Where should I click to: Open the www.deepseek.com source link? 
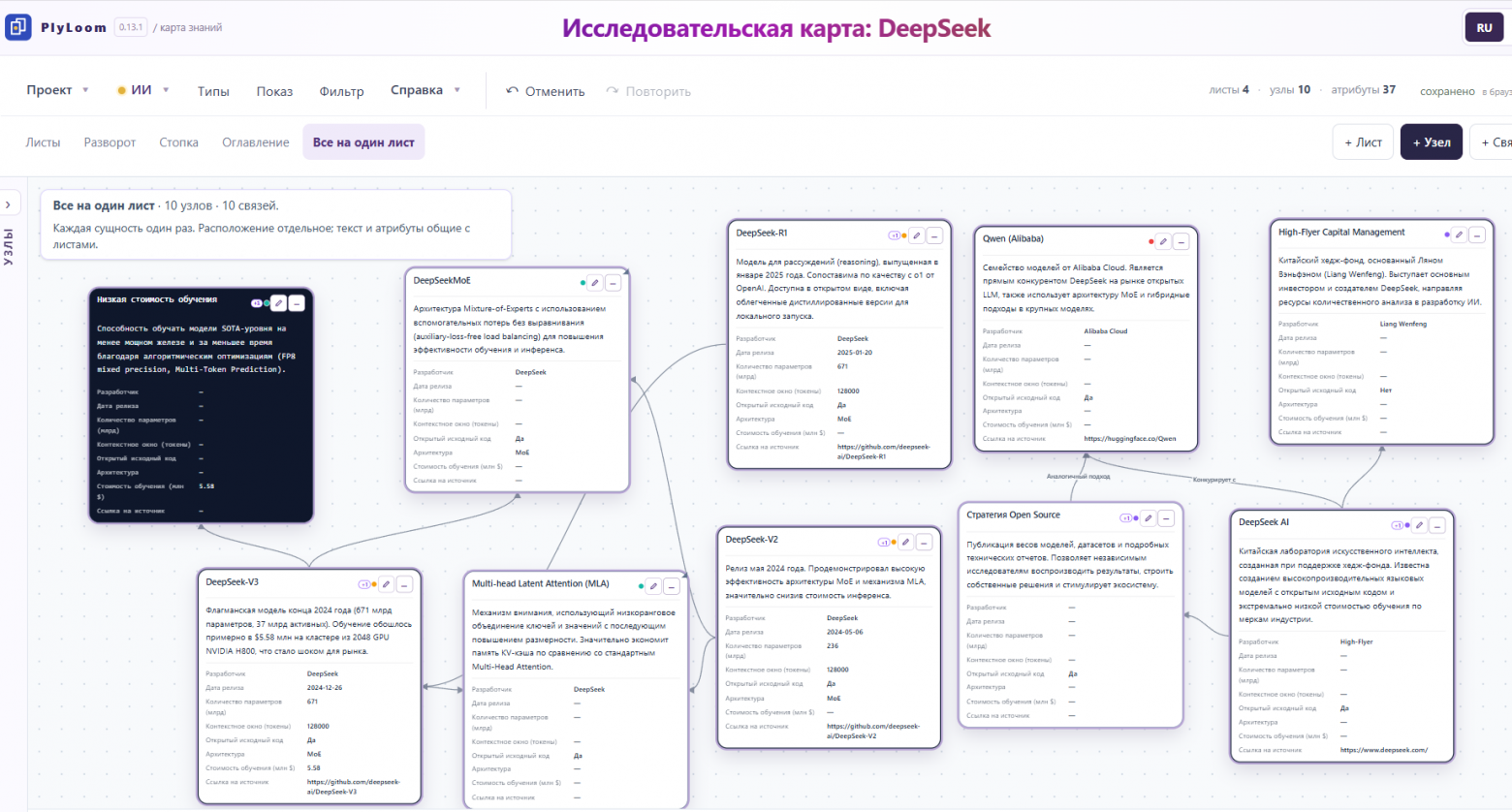click(x=1384, y=750)
